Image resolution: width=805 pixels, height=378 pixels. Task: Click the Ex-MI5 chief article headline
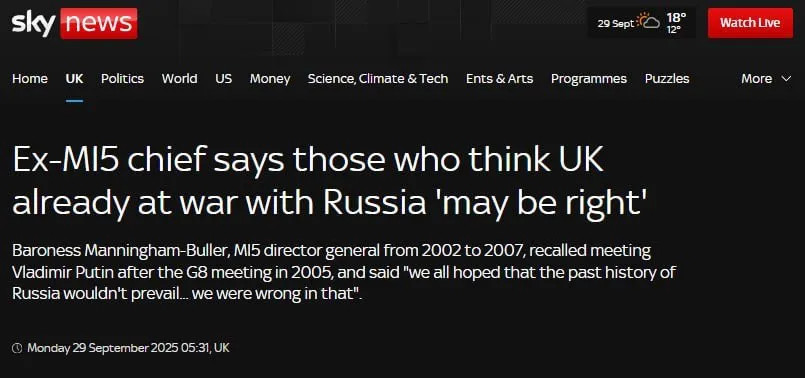(329, 182)
